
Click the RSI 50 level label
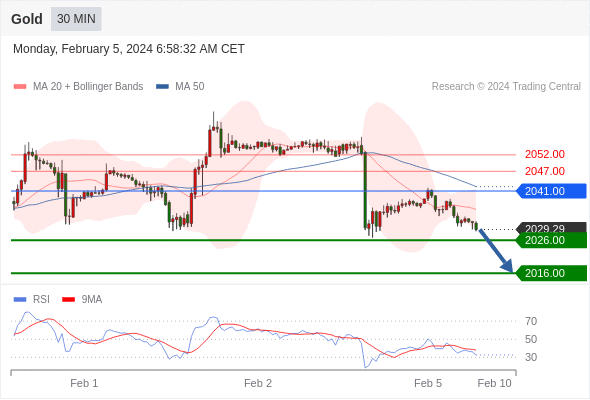(x=531, y=339)
